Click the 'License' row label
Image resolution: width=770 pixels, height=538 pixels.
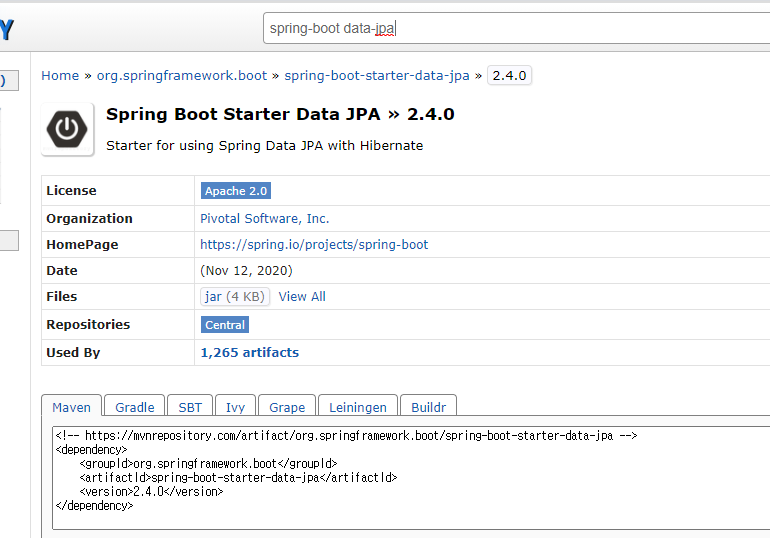tap(71, 190)
